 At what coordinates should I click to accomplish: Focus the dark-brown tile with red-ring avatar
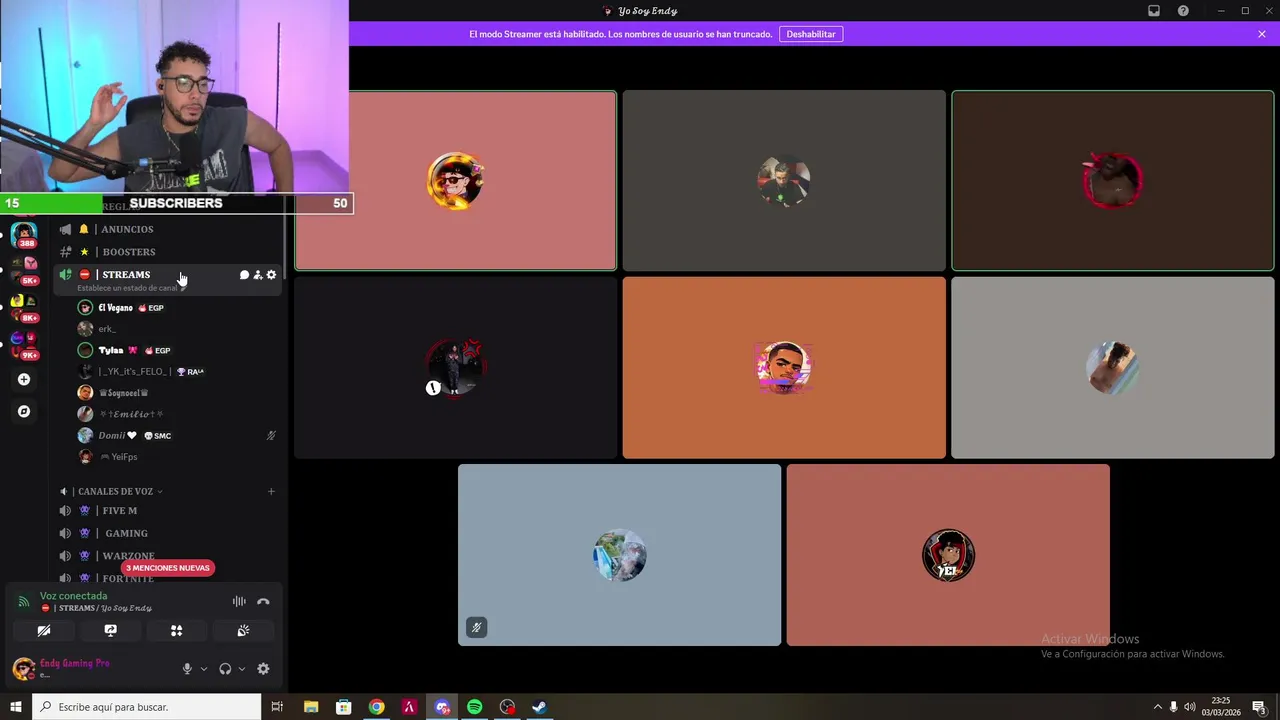point(1113,181)
